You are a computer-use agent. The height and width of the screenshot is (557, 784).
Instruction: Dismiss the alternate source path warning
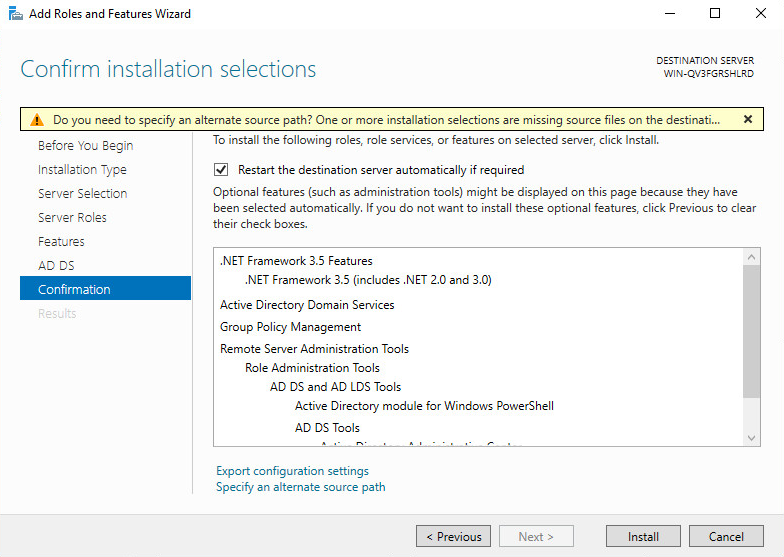click(748, 119)
